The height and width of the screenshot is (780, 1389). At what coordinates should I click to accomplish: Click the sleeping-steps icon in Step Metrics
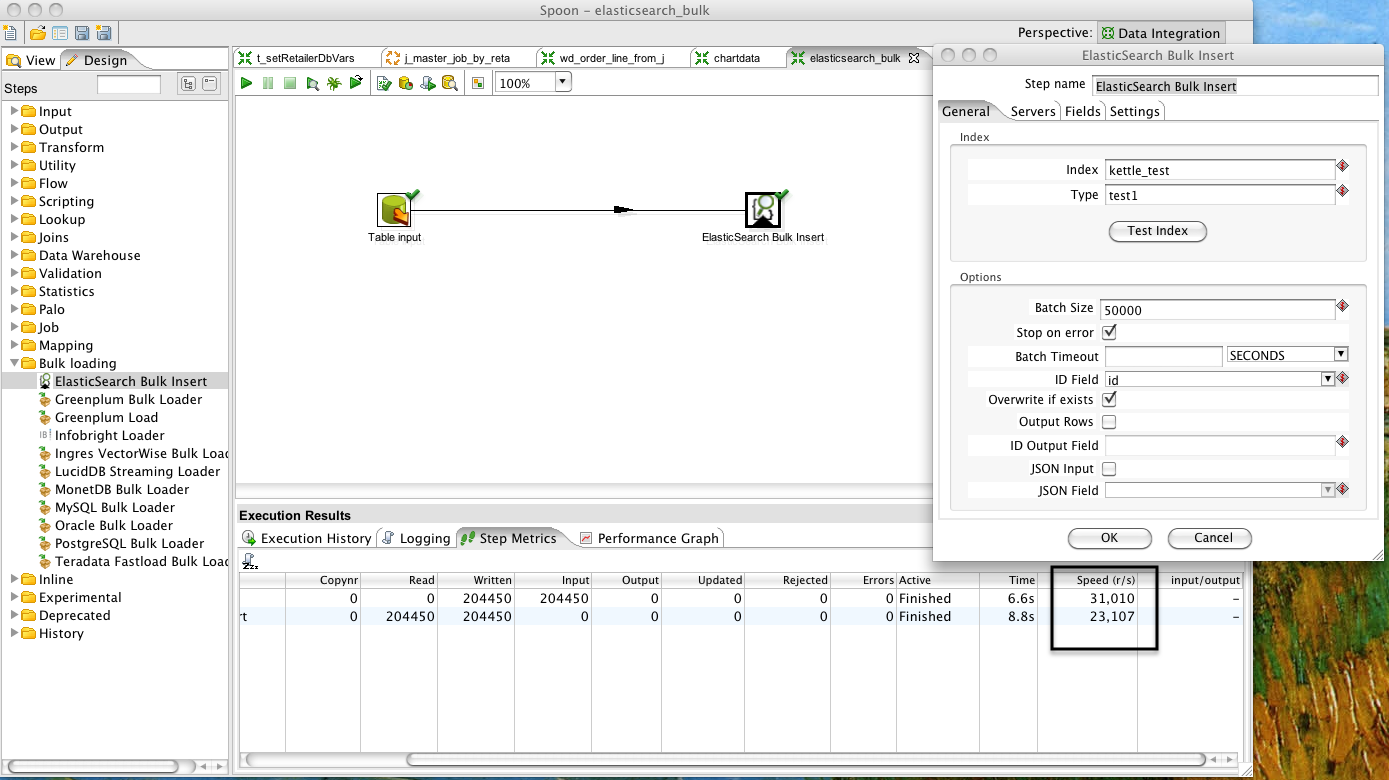coord(250,562)
